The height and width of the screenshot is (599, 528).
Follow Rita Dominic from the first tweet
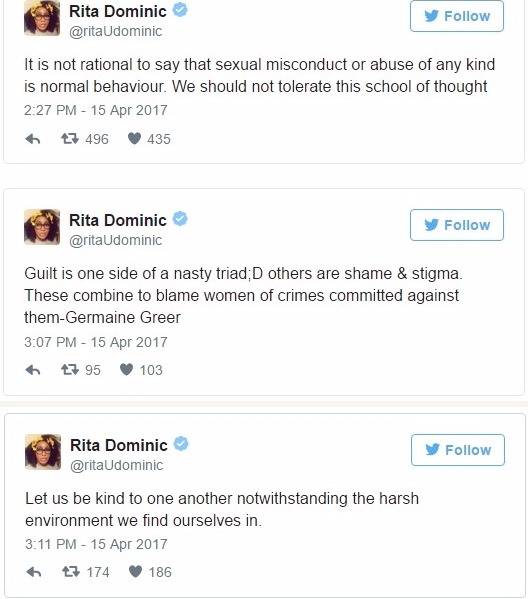tap(457, 16)
